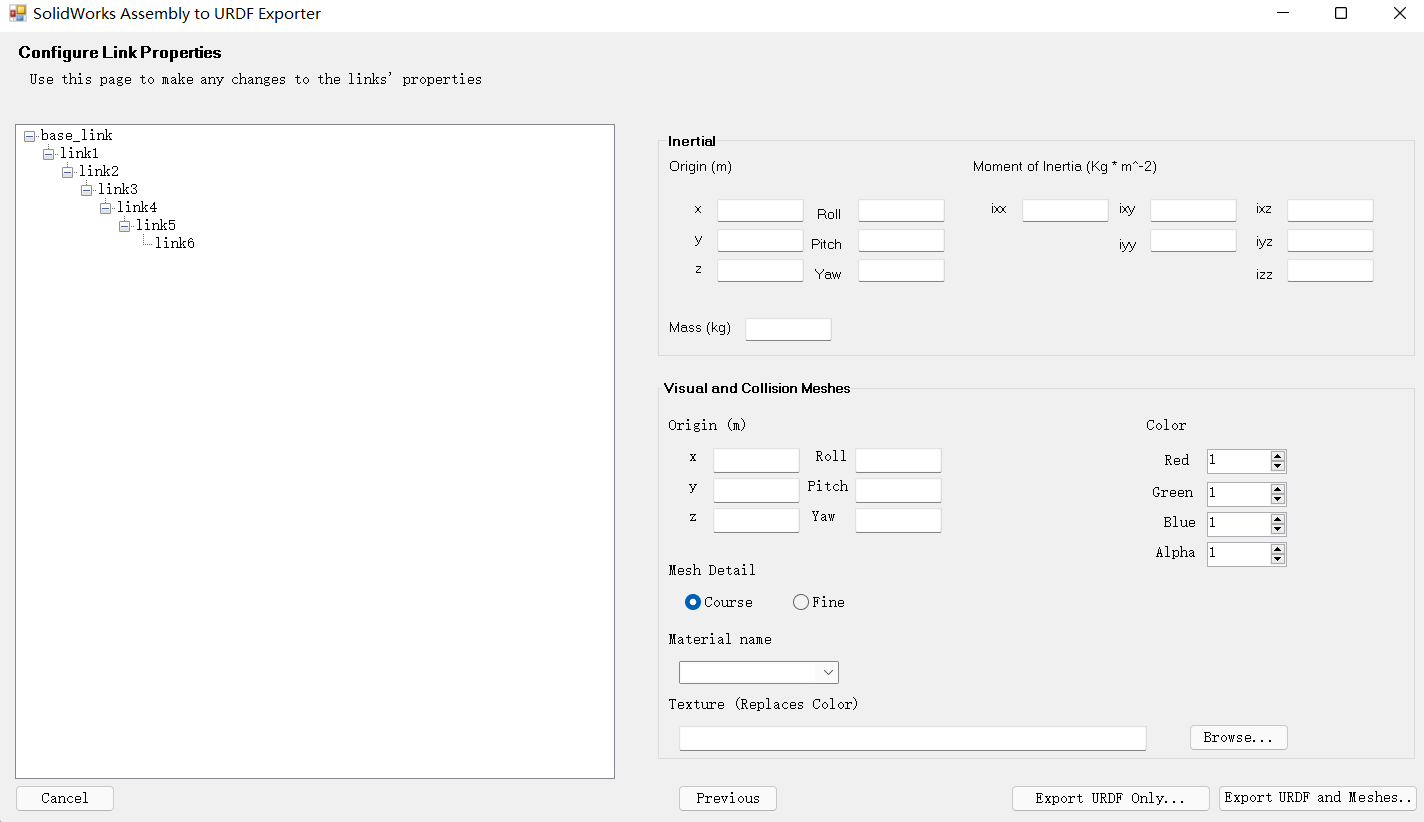Viewport: 1424px width, 822px height.
Task: Click the ixy inertia field
Action: [x=1193, y=210]
